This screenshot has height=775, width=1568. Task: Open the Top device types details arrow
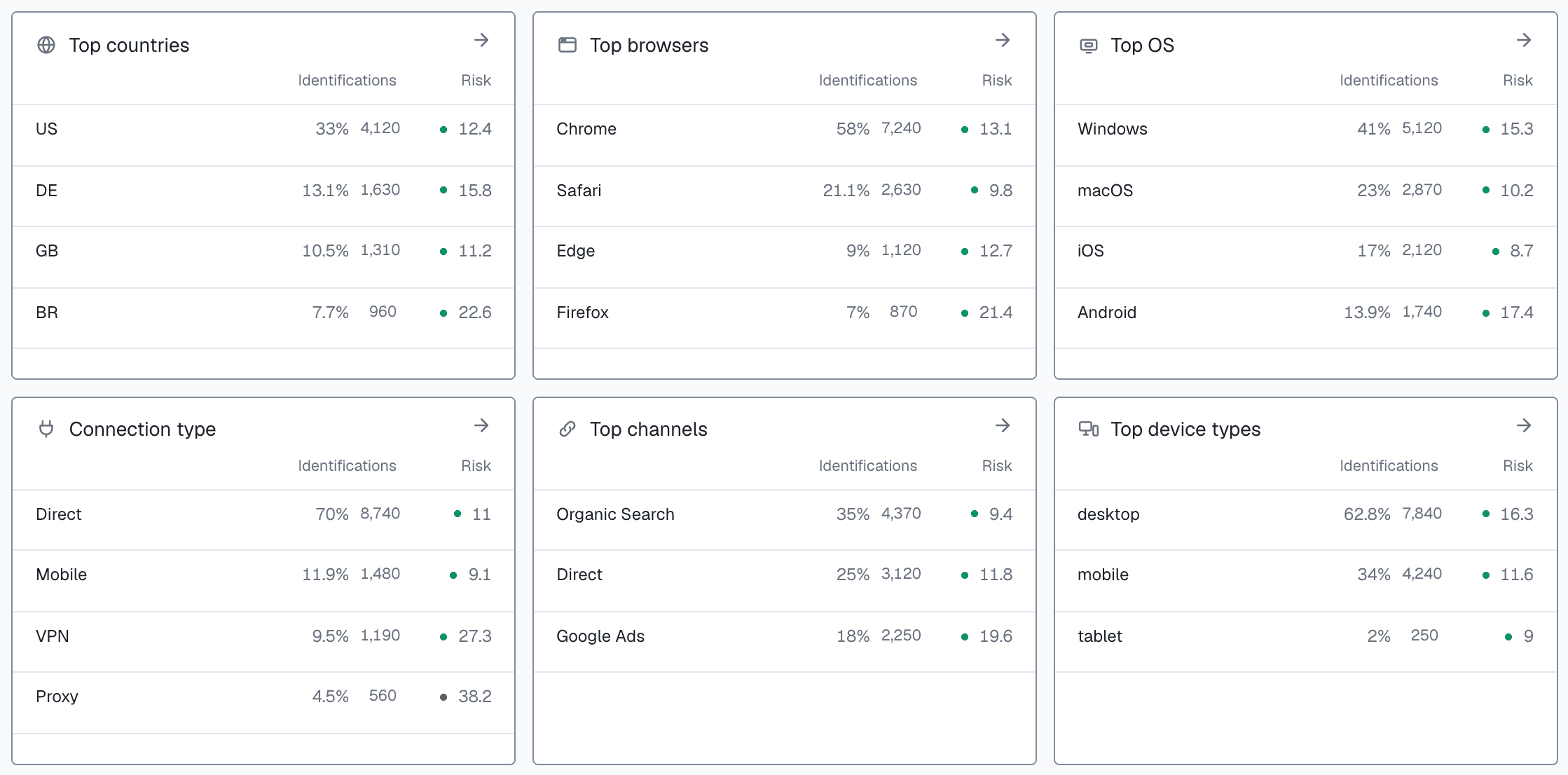(x=1523, y=425)
